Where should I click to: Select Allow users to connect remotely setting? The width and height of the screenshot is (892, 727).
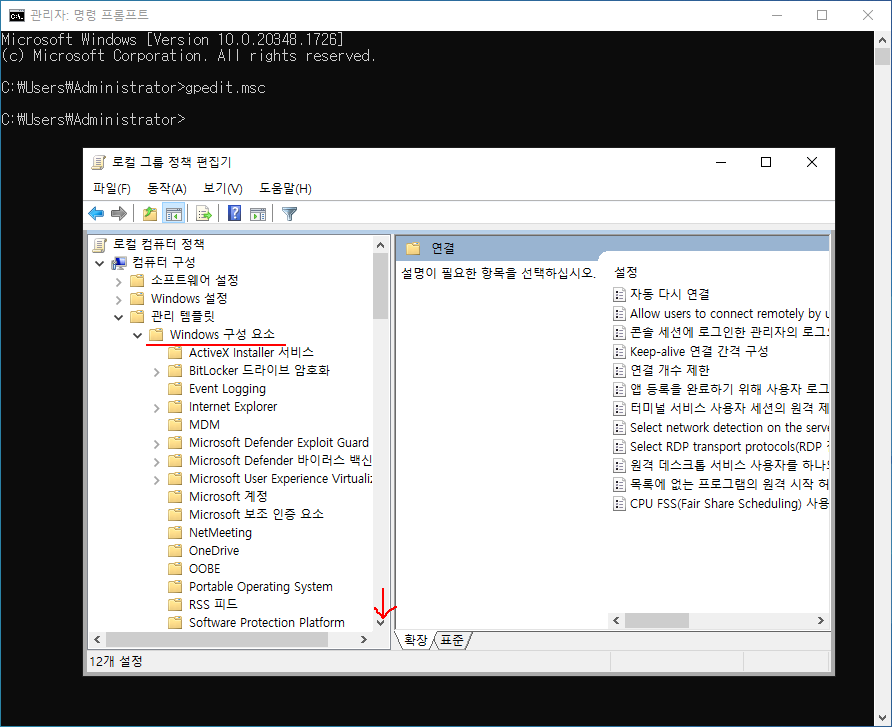click(x=729, y=313)
